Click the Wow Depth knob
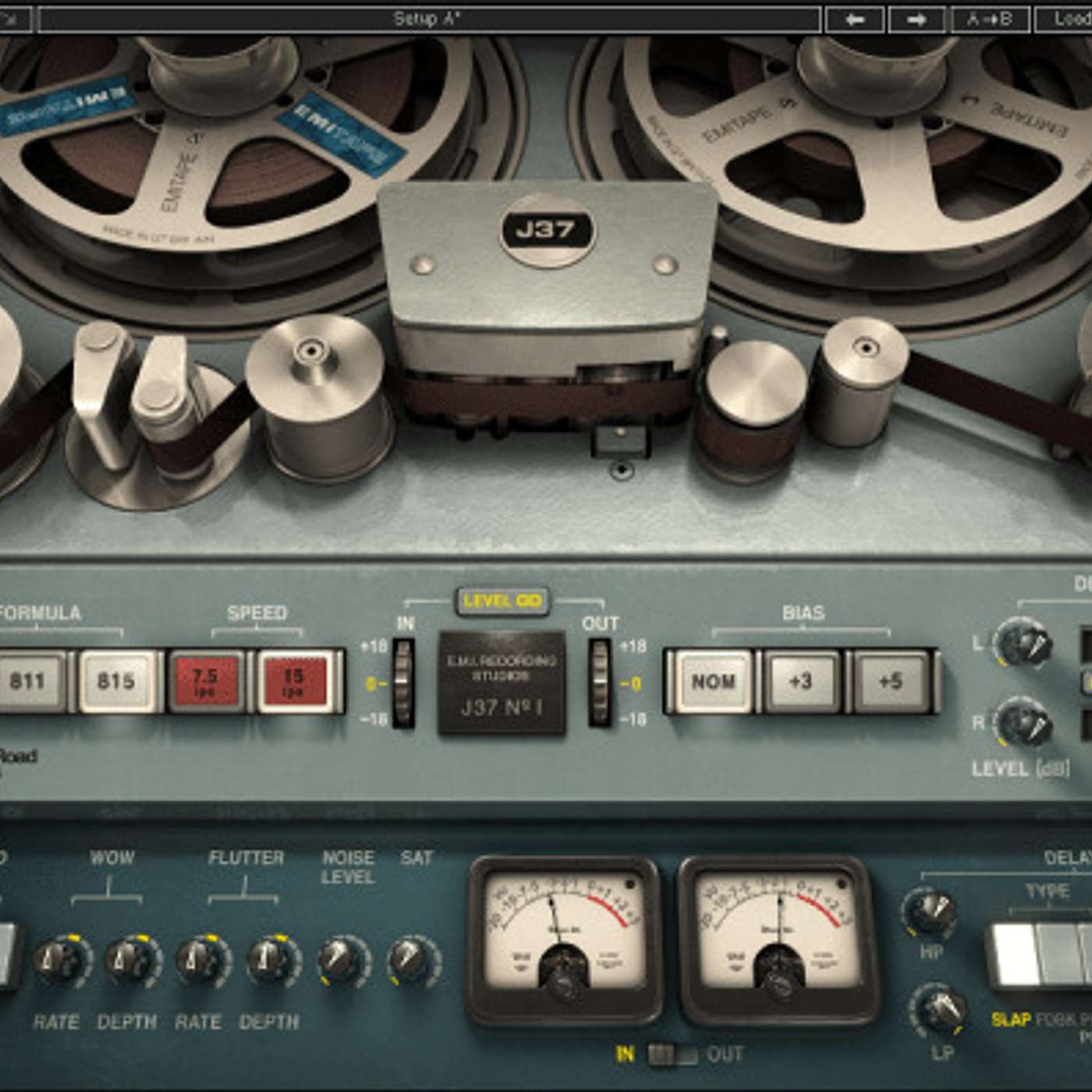1092x1092 pixels. 133,960
